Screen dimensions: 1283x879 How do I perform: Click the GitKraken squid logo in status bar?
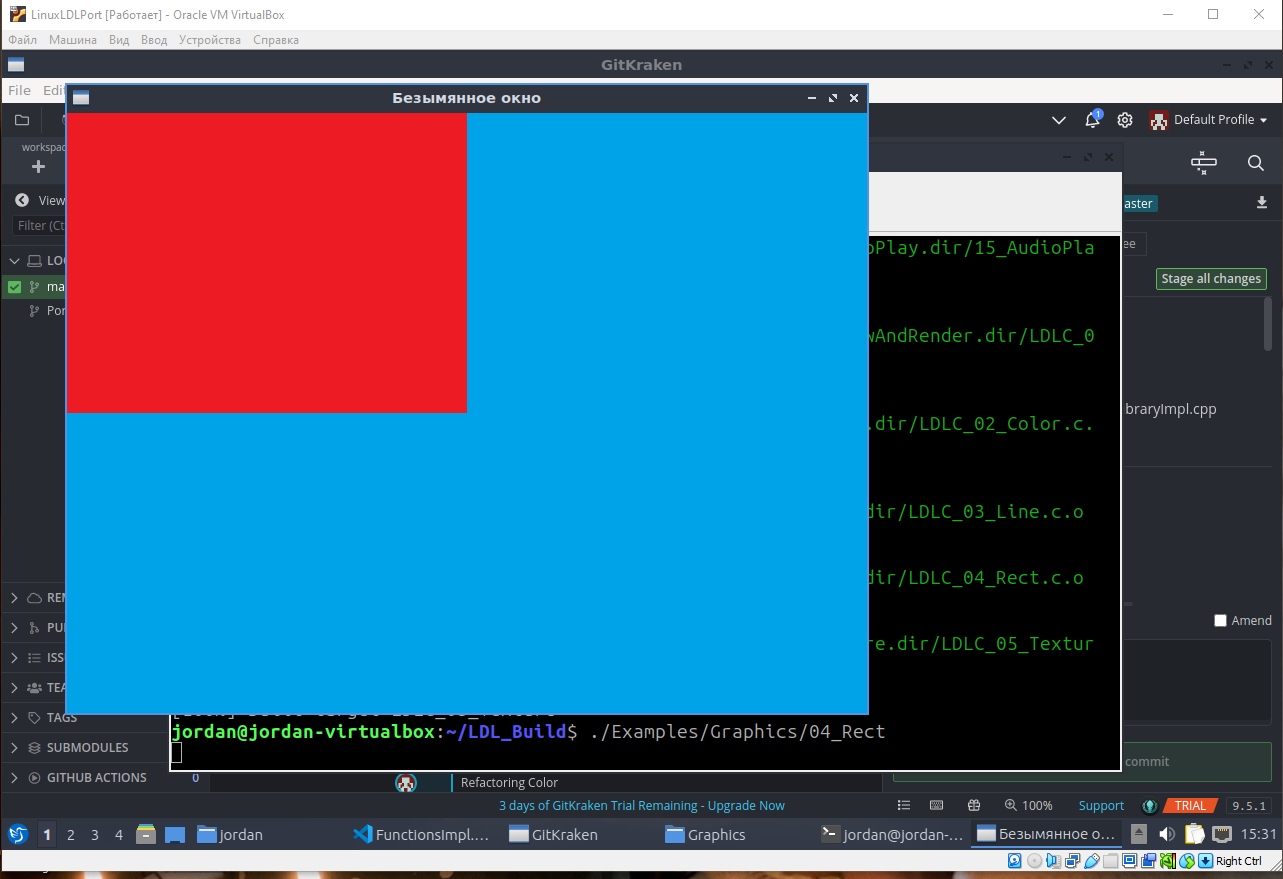pos(1150,805)
